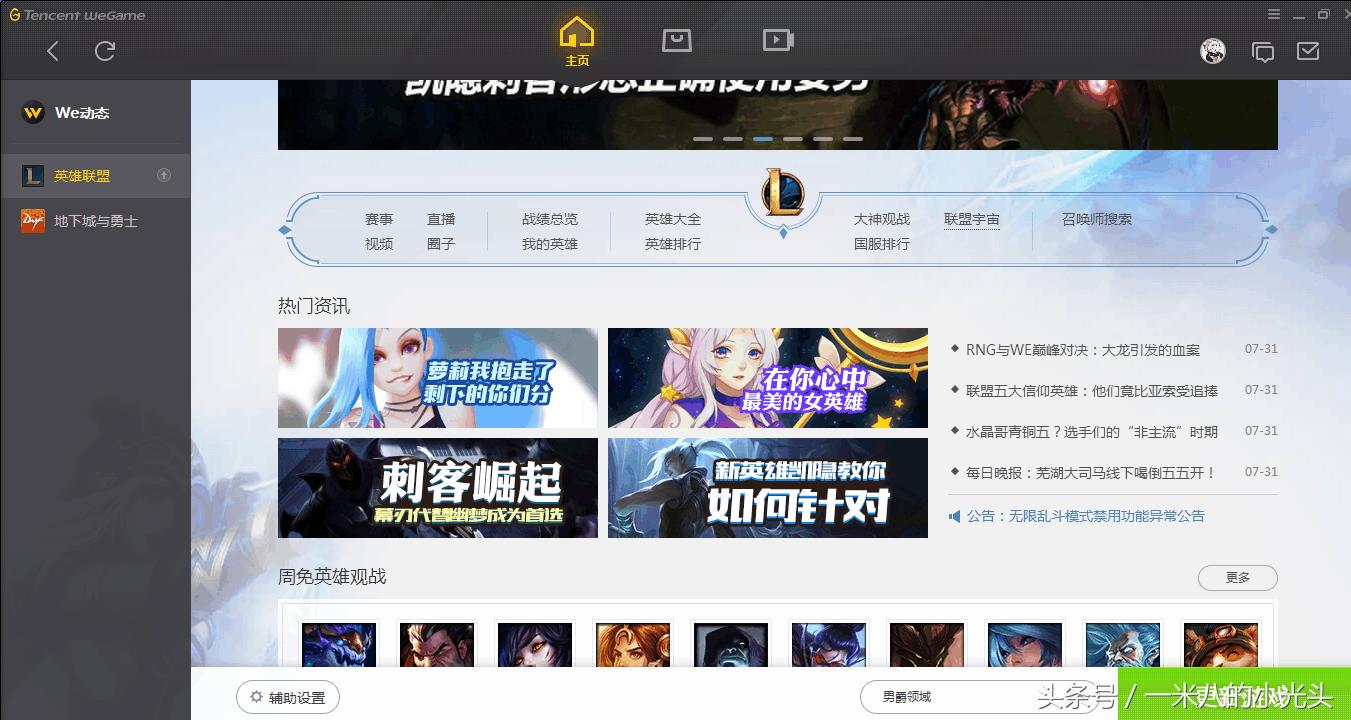This screenshot has height=720, width=1351.
Task: Select 地下城与勇士 in the game sidebar
Action: coord(96,221)
